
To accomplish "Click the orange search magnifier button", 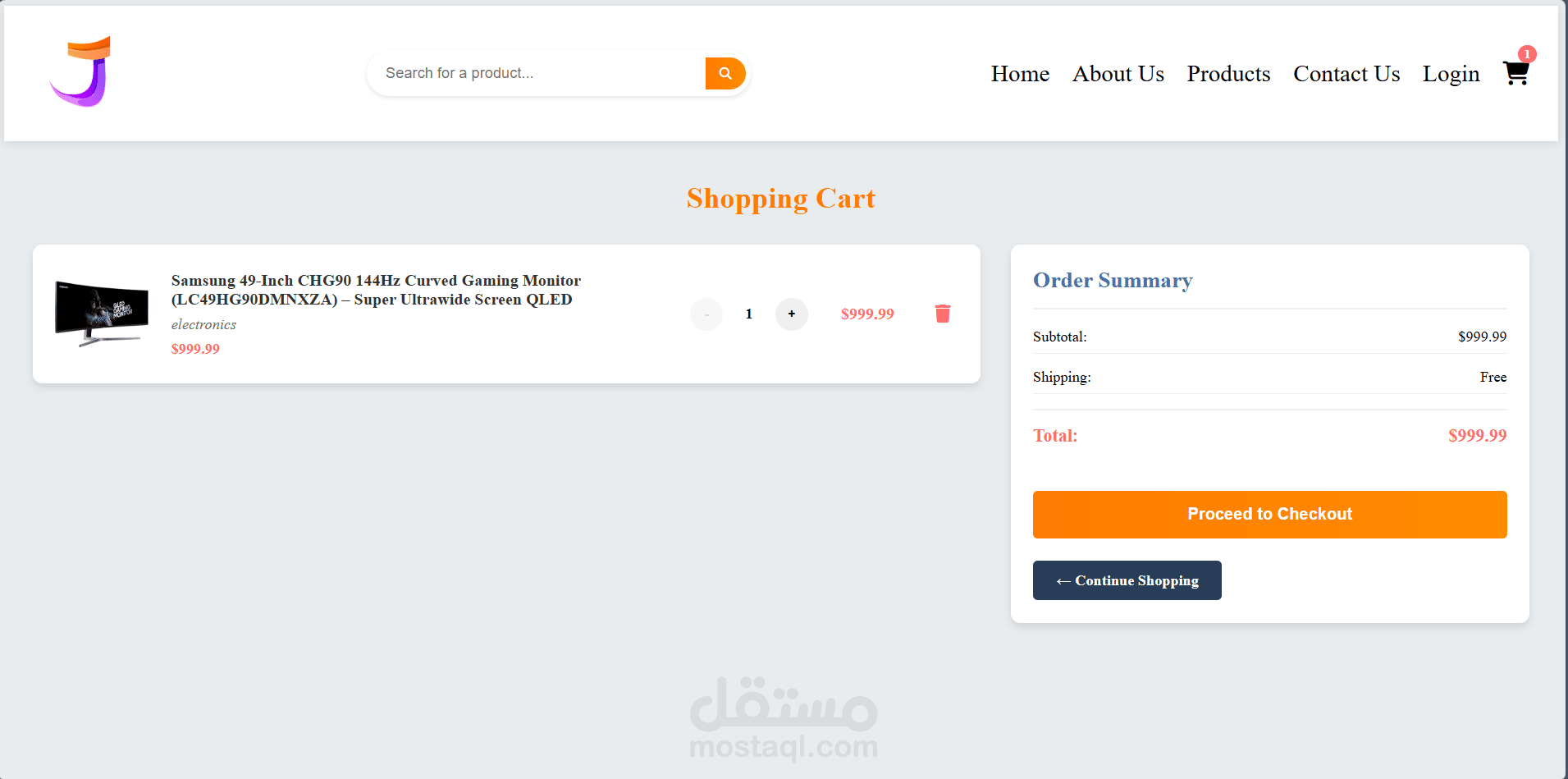I will 725,73.
